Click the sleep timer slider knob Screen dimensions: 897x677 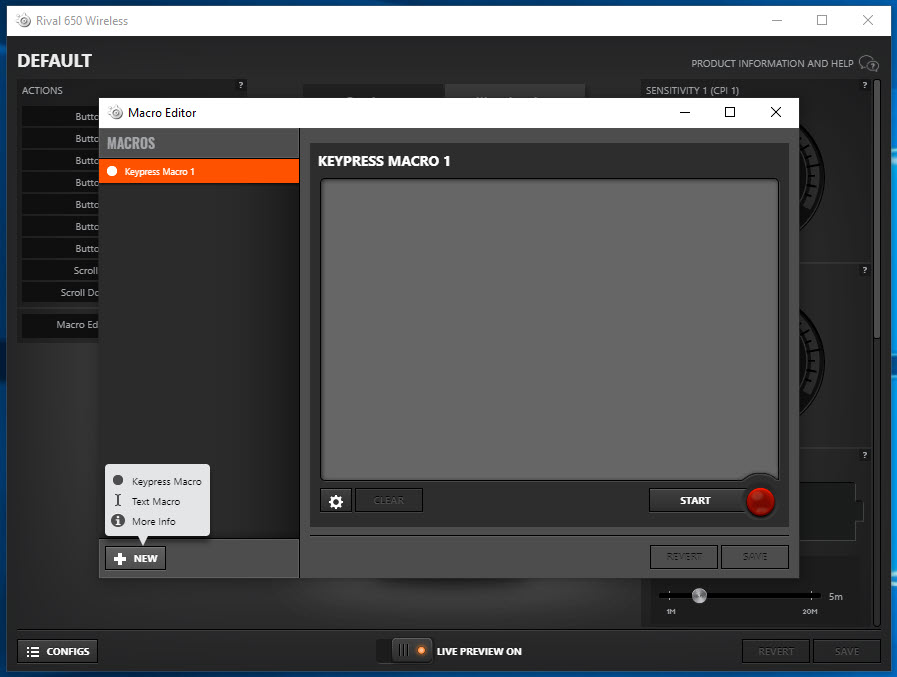(699, 596)
